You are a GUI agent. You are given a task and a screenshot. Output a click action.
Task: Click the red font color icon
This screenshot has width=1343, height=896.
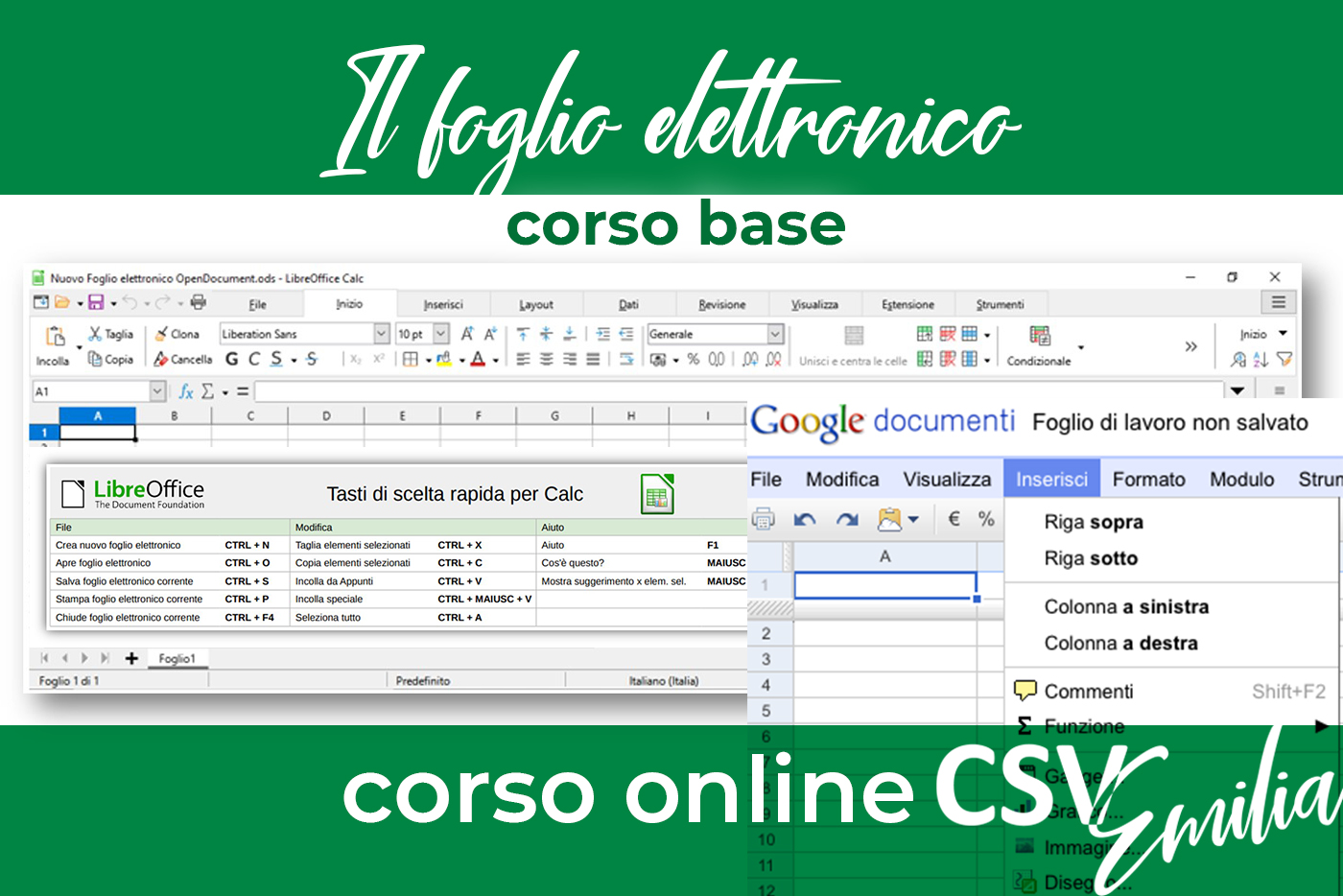pyautogui.click(x=478, y=359)
